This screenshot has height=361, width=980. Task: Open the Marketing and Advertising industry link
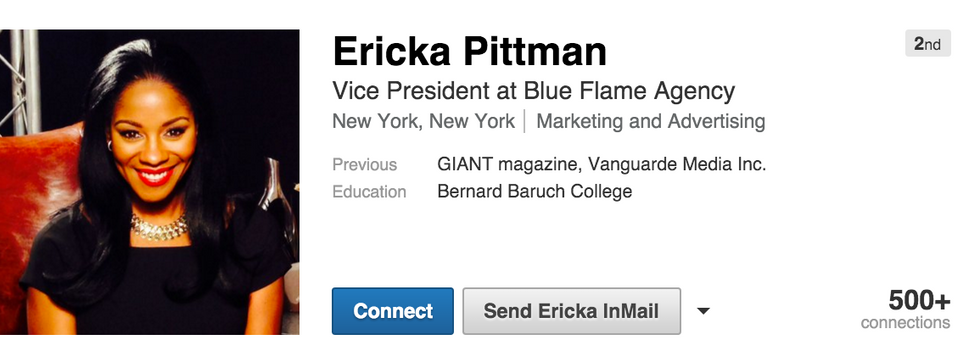pyautogui.click(x=651, y=121)
